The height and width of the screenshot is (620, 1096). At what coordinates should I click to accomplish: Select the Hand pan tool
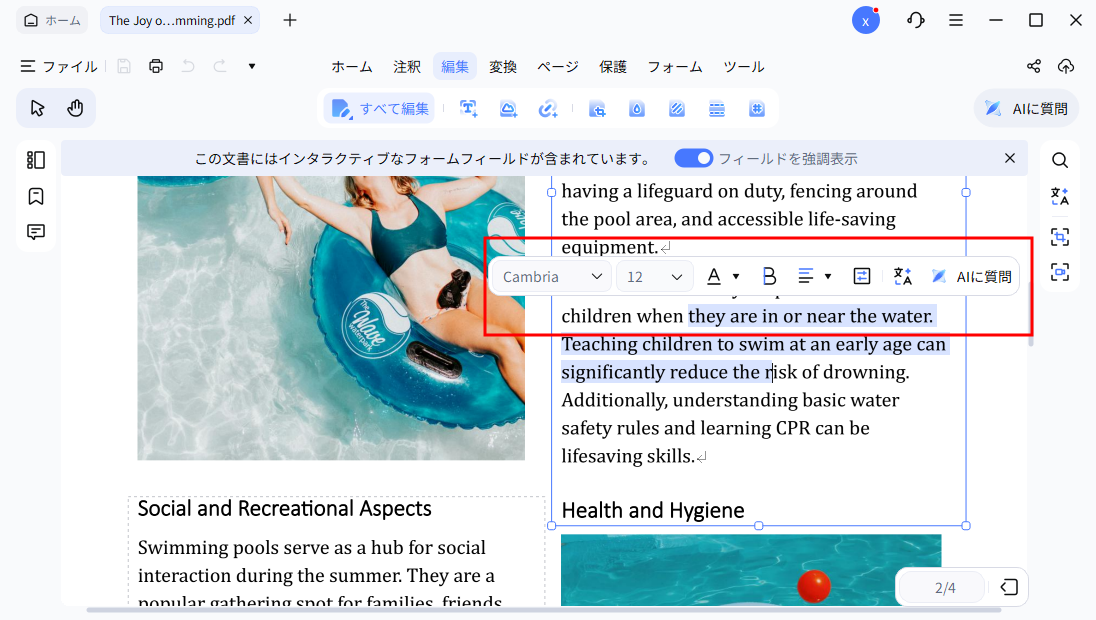[75, 108]
